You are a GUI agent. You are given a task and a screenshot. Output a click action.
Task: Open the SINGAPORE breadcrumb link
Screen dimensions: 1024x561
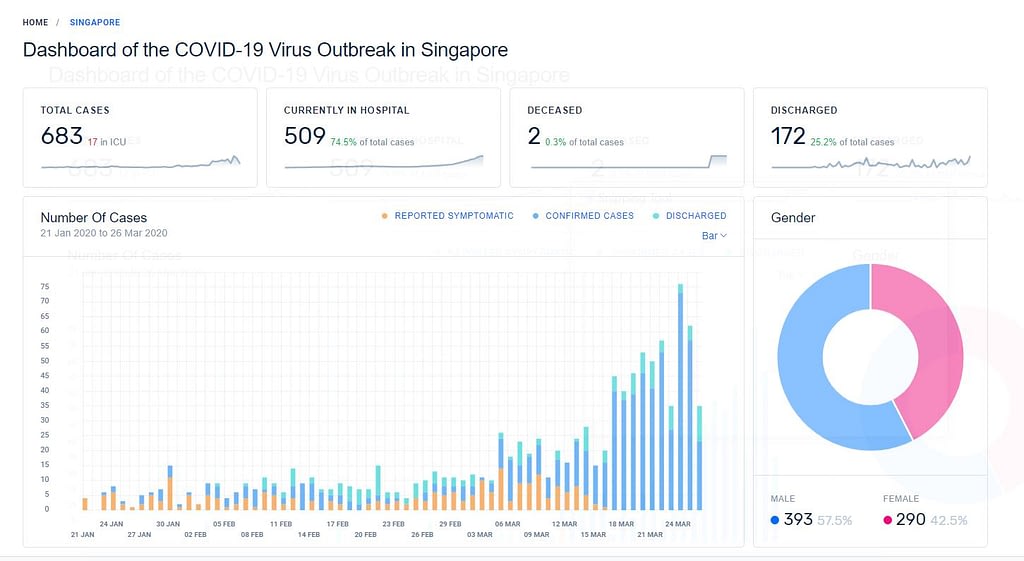[x=95, y=22]
